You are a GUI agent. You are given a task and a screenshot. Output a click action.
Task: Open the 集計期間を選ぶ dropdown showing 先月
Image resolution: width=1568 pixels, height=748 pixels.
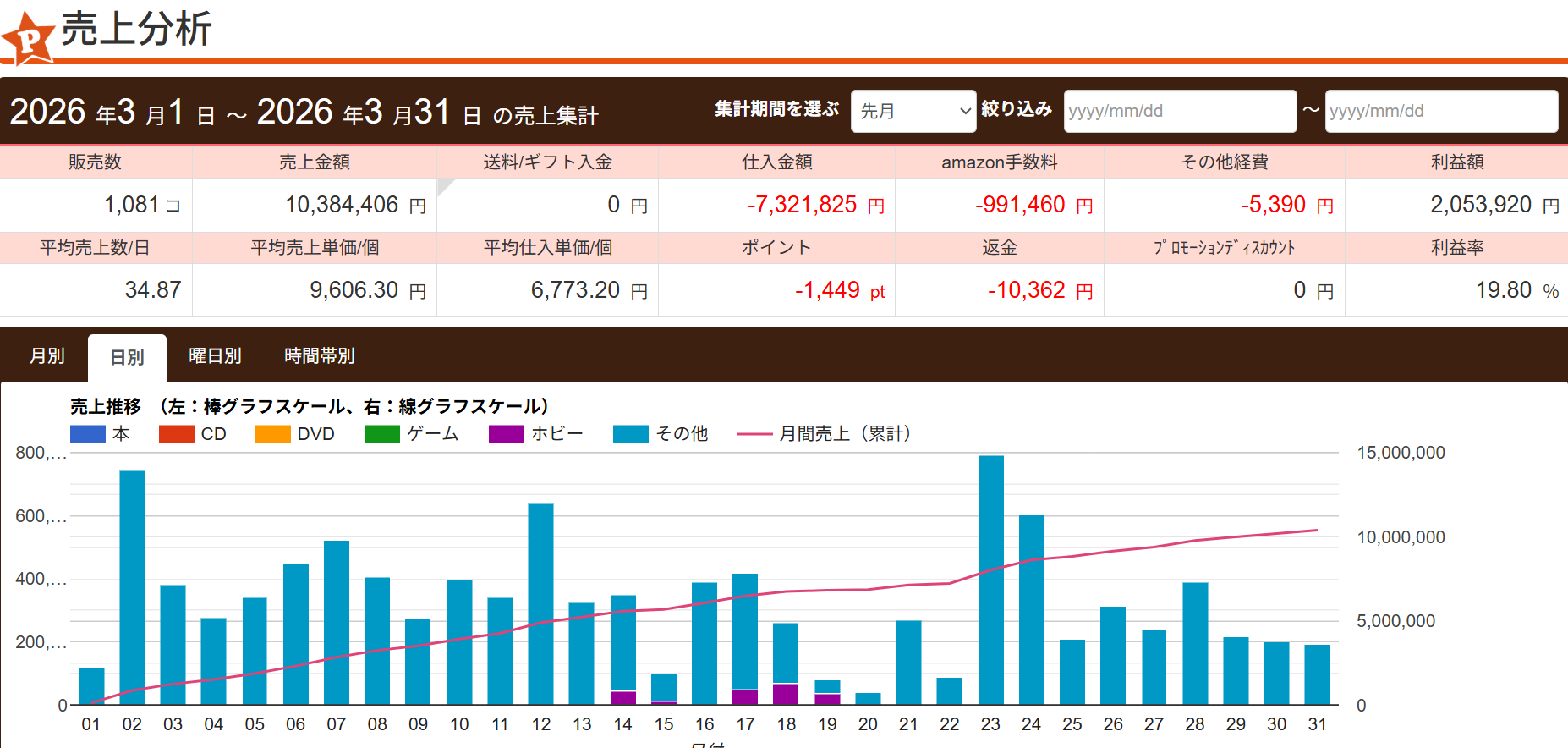[x=913, y=111]
